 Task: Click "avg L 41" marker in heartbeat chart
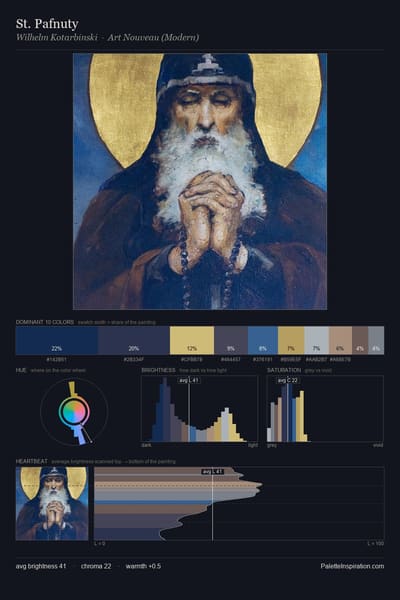point(213,472)
